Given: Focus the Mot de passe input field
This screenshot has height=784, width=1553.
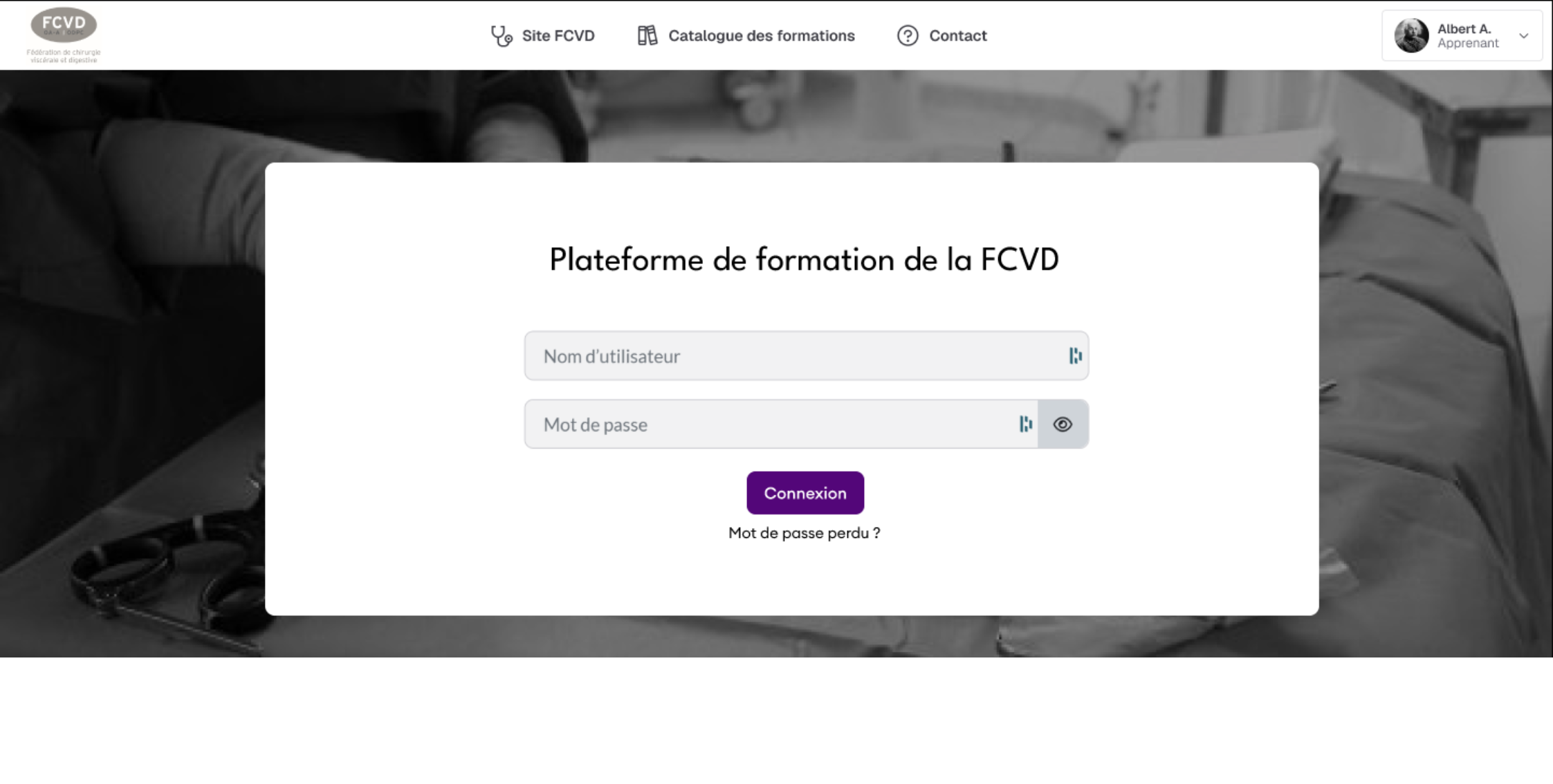Looking at the screenshot, I should point(768,424).
